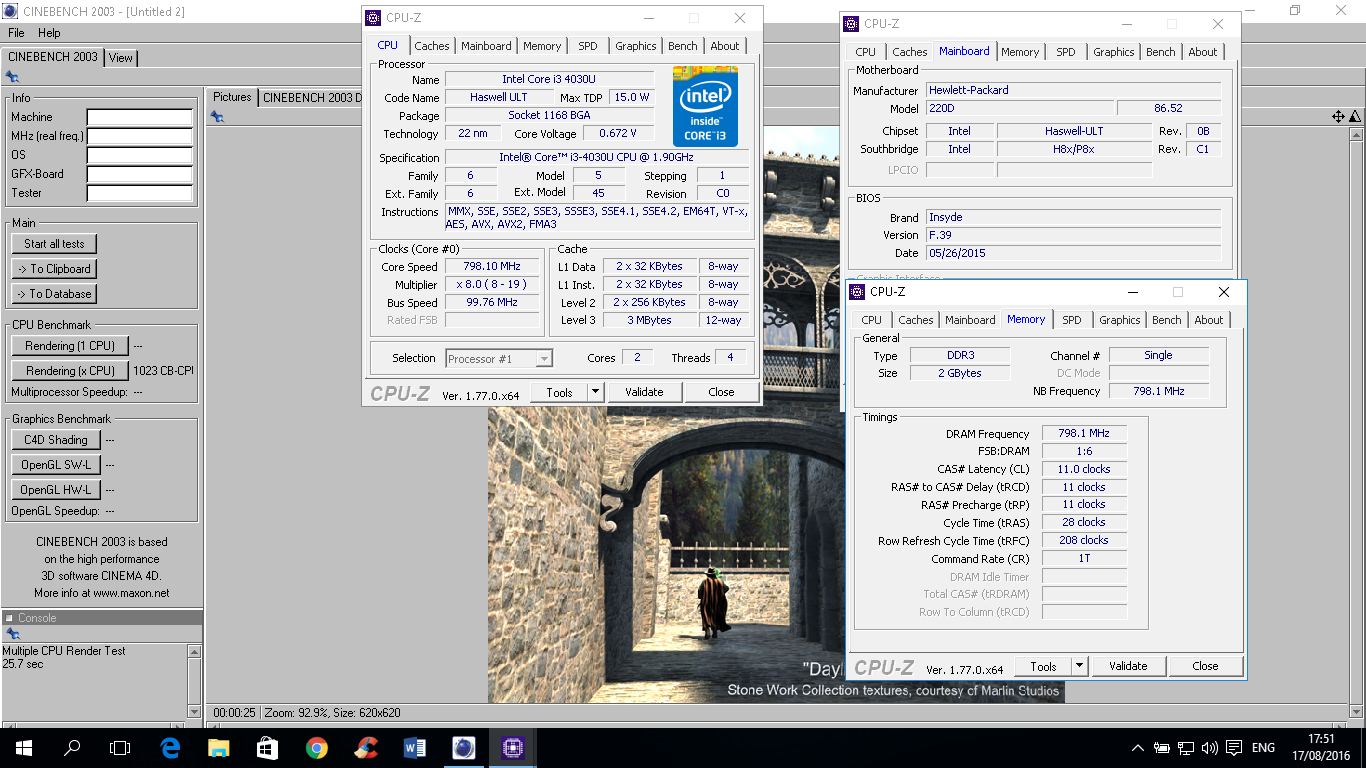The image size is (1366, 768).
Task: Run OpenGL SW-L benchmark
Action: click(x=56, y=465)
